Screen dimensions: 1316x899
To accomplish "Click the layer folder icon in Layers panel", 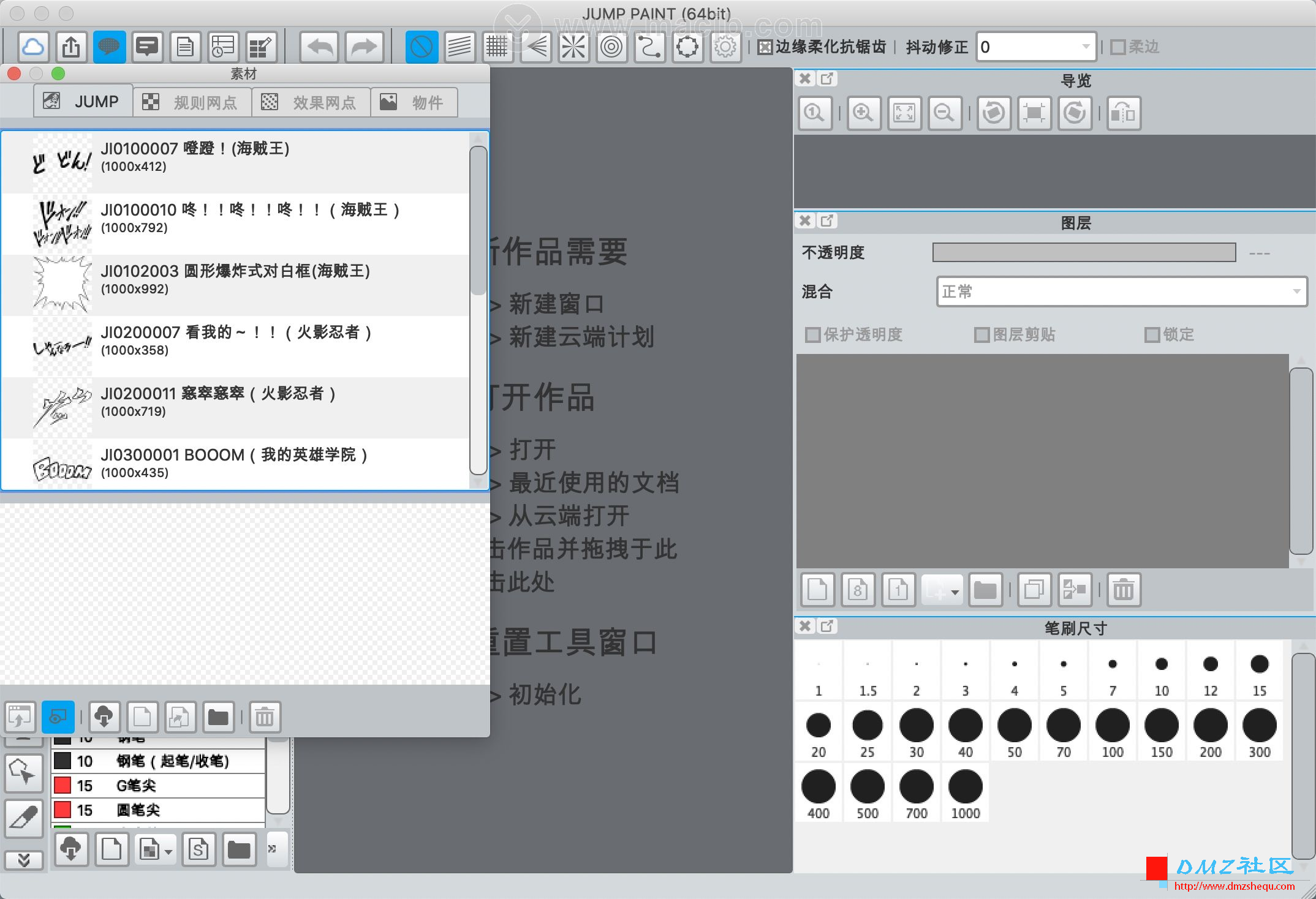I will pyautogui.click(x=985, y=590).
